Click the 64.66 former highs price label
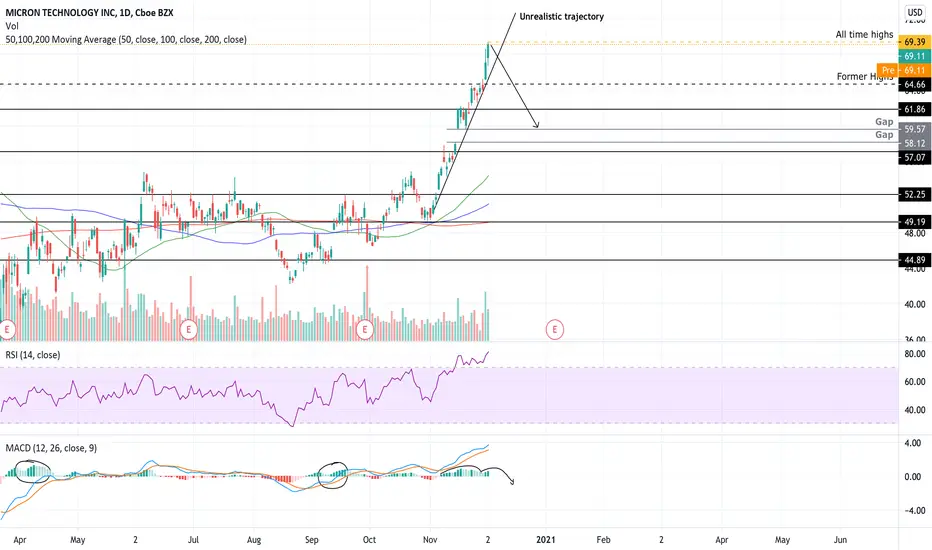Viewport: 932px width, 550px height. click(x=915, y=84)
